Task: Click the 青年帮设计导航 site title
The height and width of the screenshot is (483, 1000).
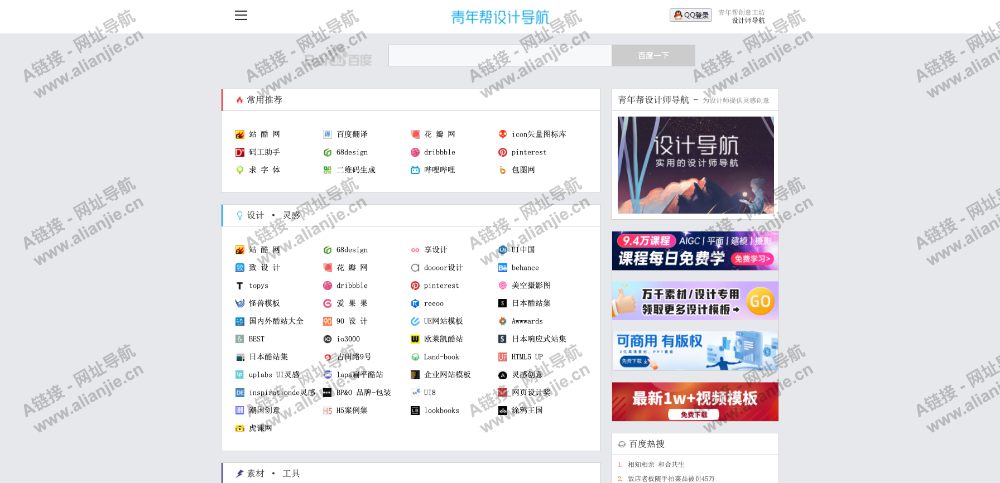Action: click(x=499, y=17)
